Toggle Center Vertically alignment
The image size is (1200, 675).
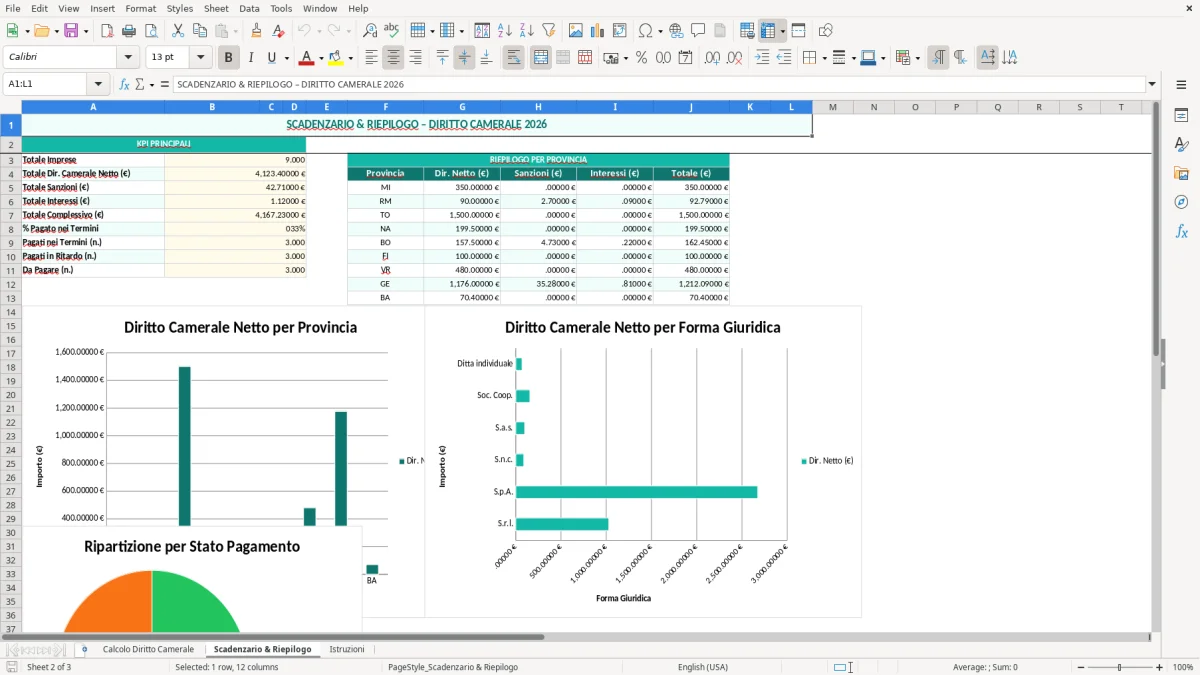[x=464, y=58]
